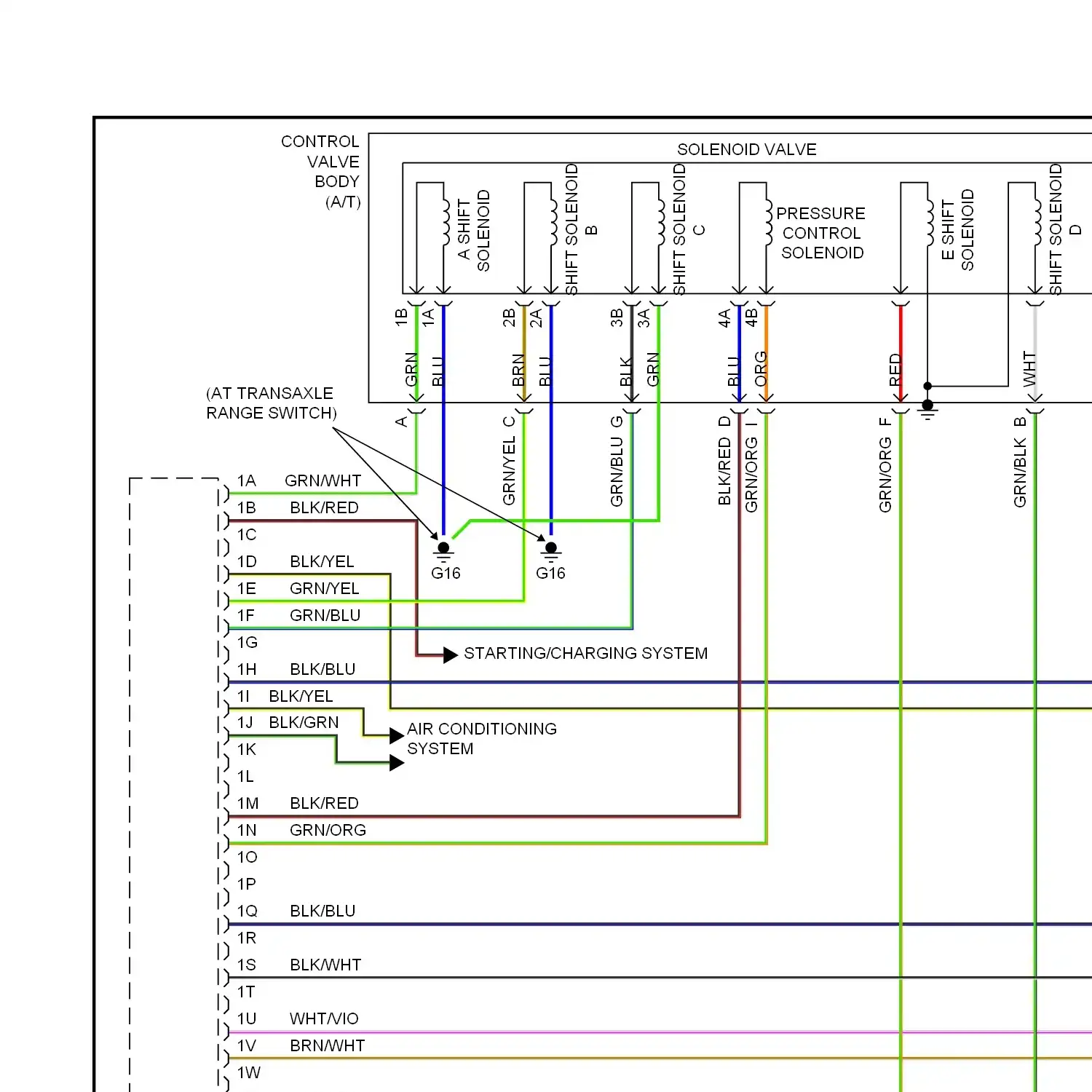Click the arrowhead pointing to STARTING/CHARGING SYSTEM
Image resolution: width=1092 pixels, height=1092 pixels.
451,654
